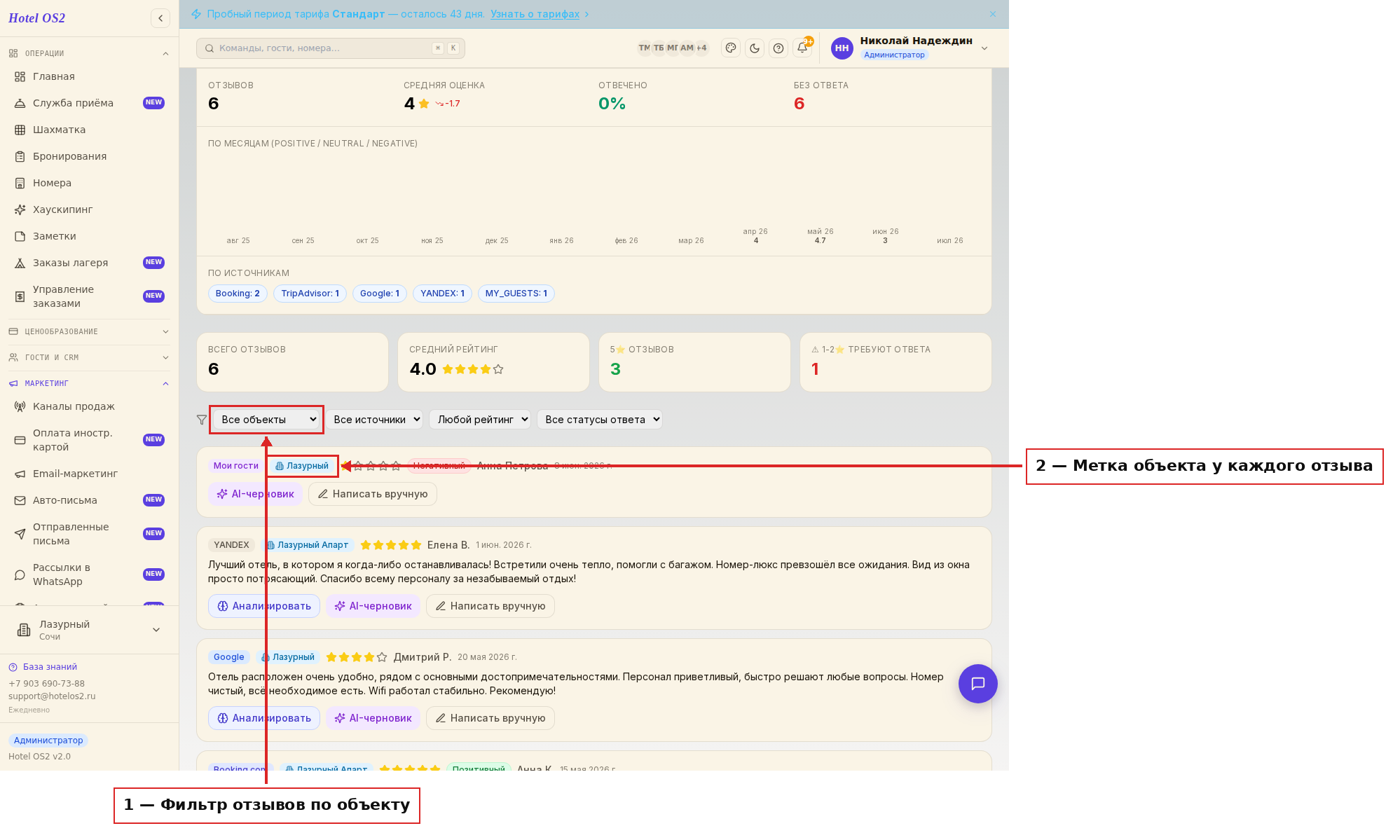Open notifications bell icon

[x=802, y=48]
